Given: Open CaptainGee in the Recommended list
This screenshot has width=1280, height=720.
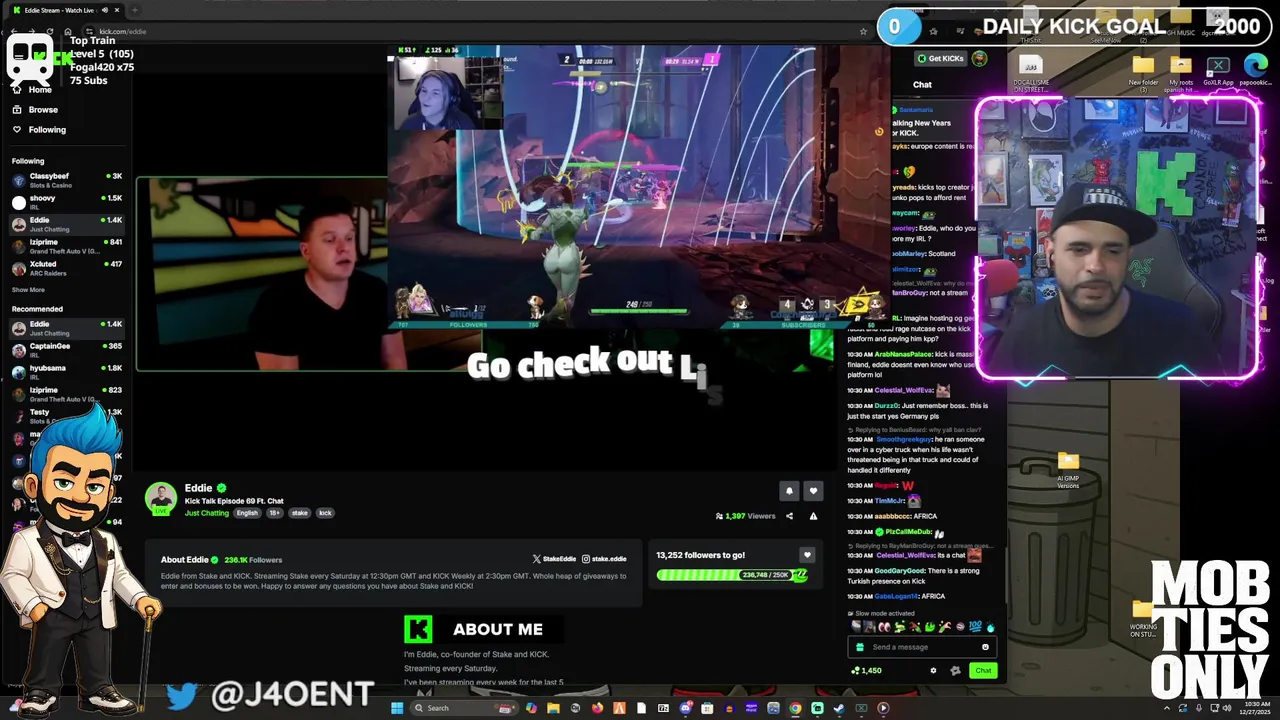Looking at the screenshot, I should coord(66,349).
